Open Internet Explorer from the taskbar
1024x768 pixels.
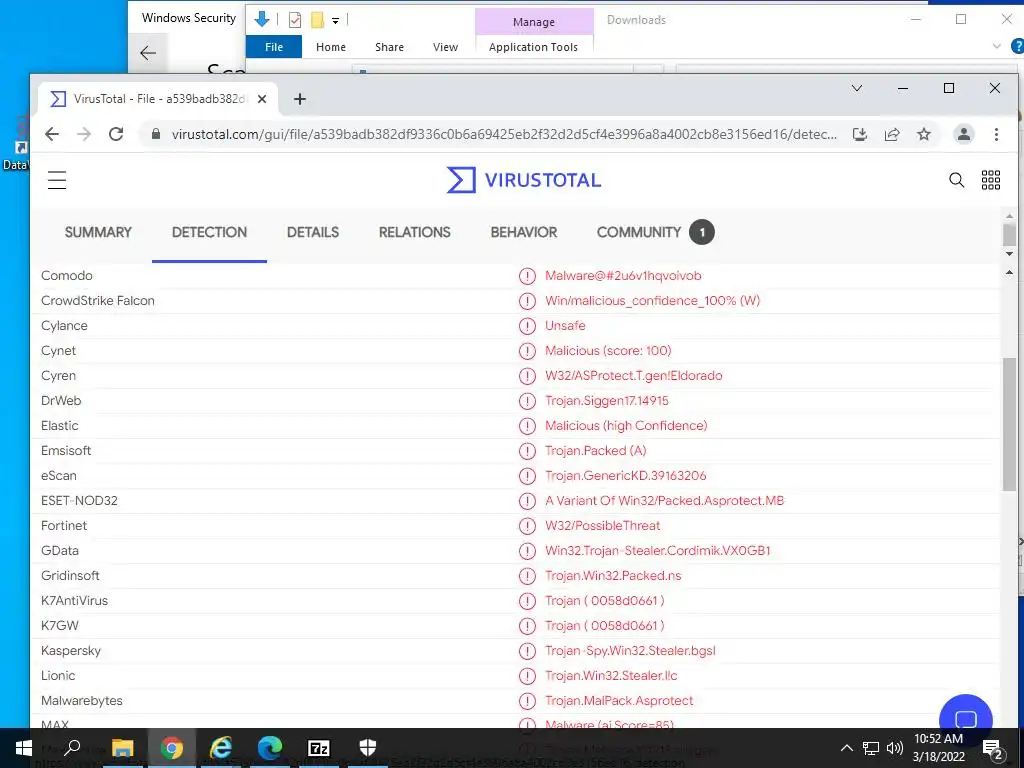pos(221,748)
